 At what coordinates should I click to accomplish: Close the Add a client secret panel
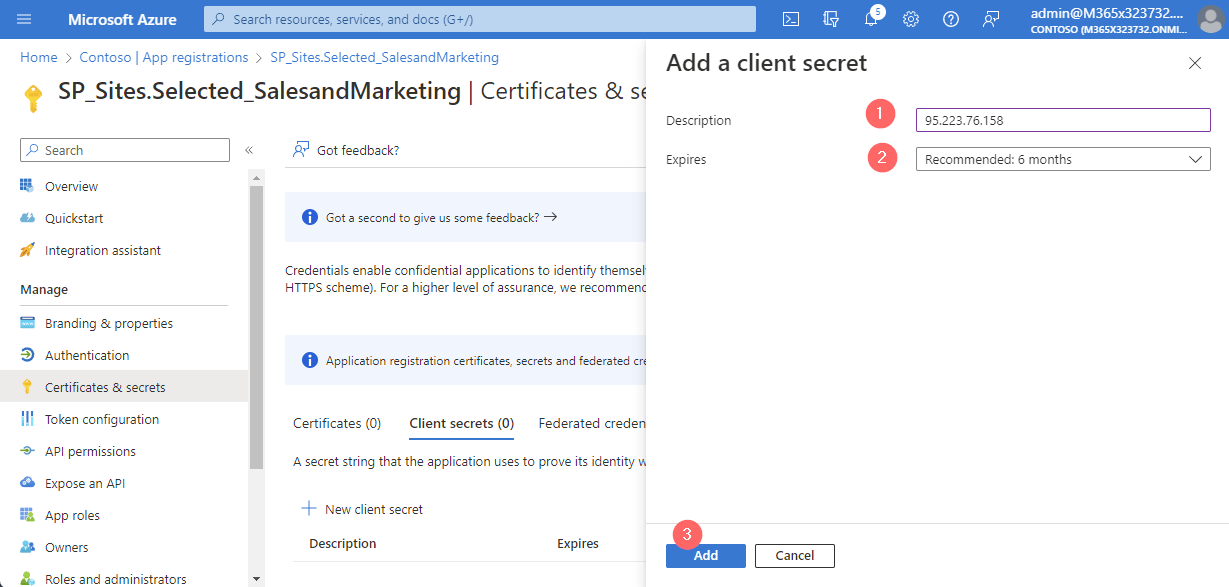coord(1194,63)
